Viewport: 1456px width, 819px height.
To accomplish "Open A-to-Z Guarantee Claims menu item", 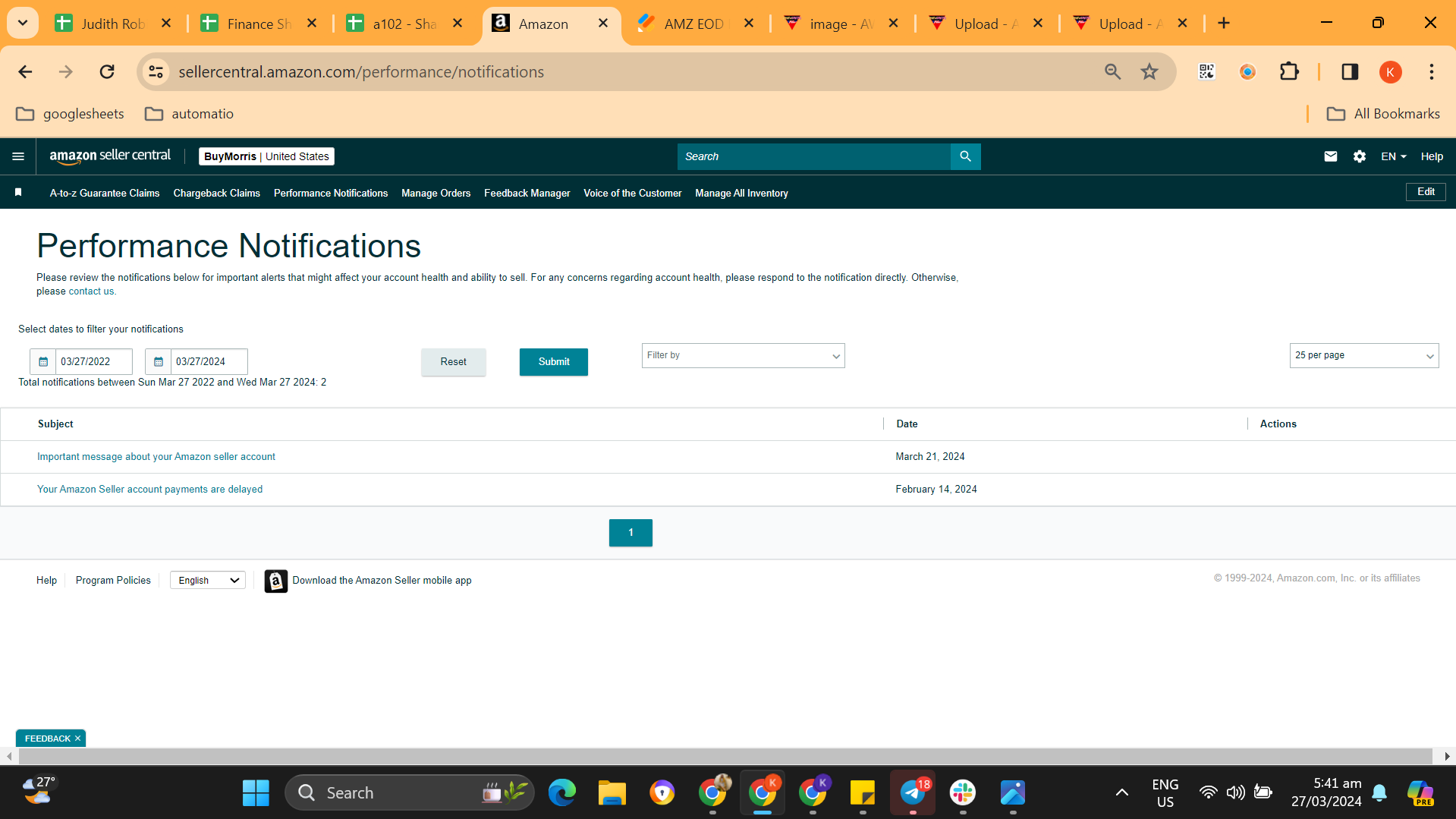I will click(105, 194).
